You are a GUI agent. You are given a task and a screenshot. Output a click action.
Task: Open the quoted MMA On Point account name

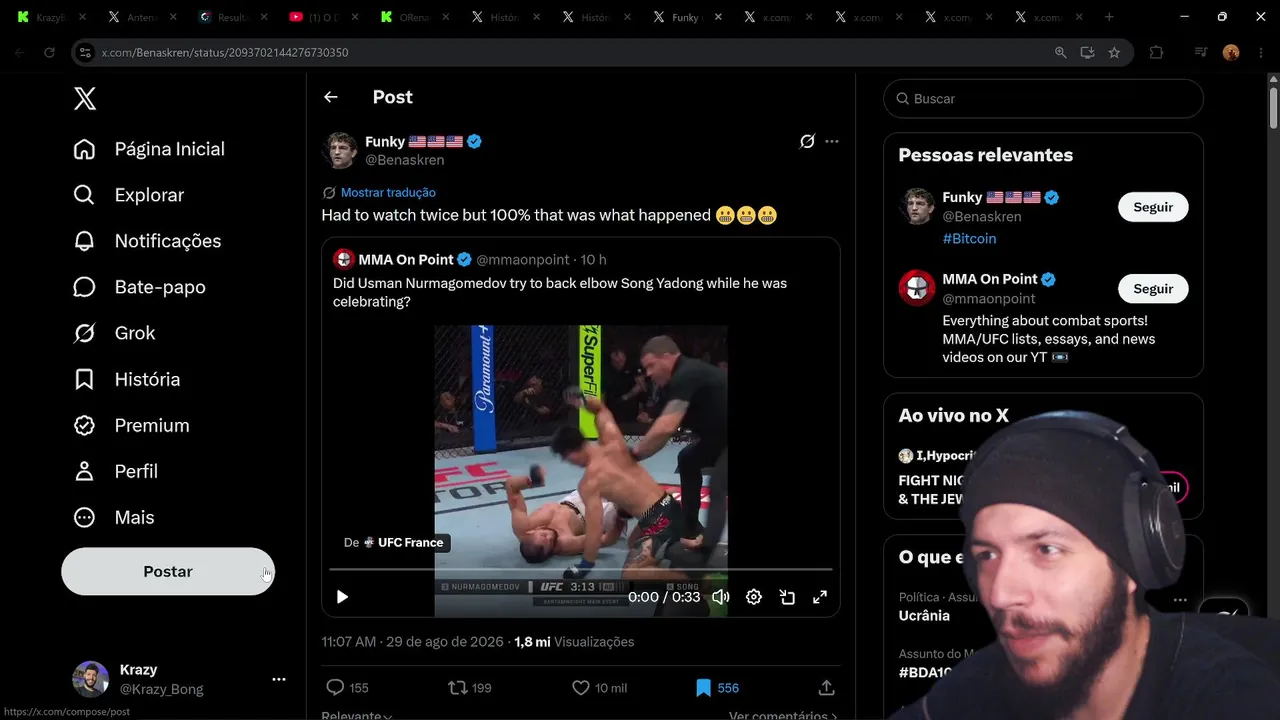click(x=406, y=259)
